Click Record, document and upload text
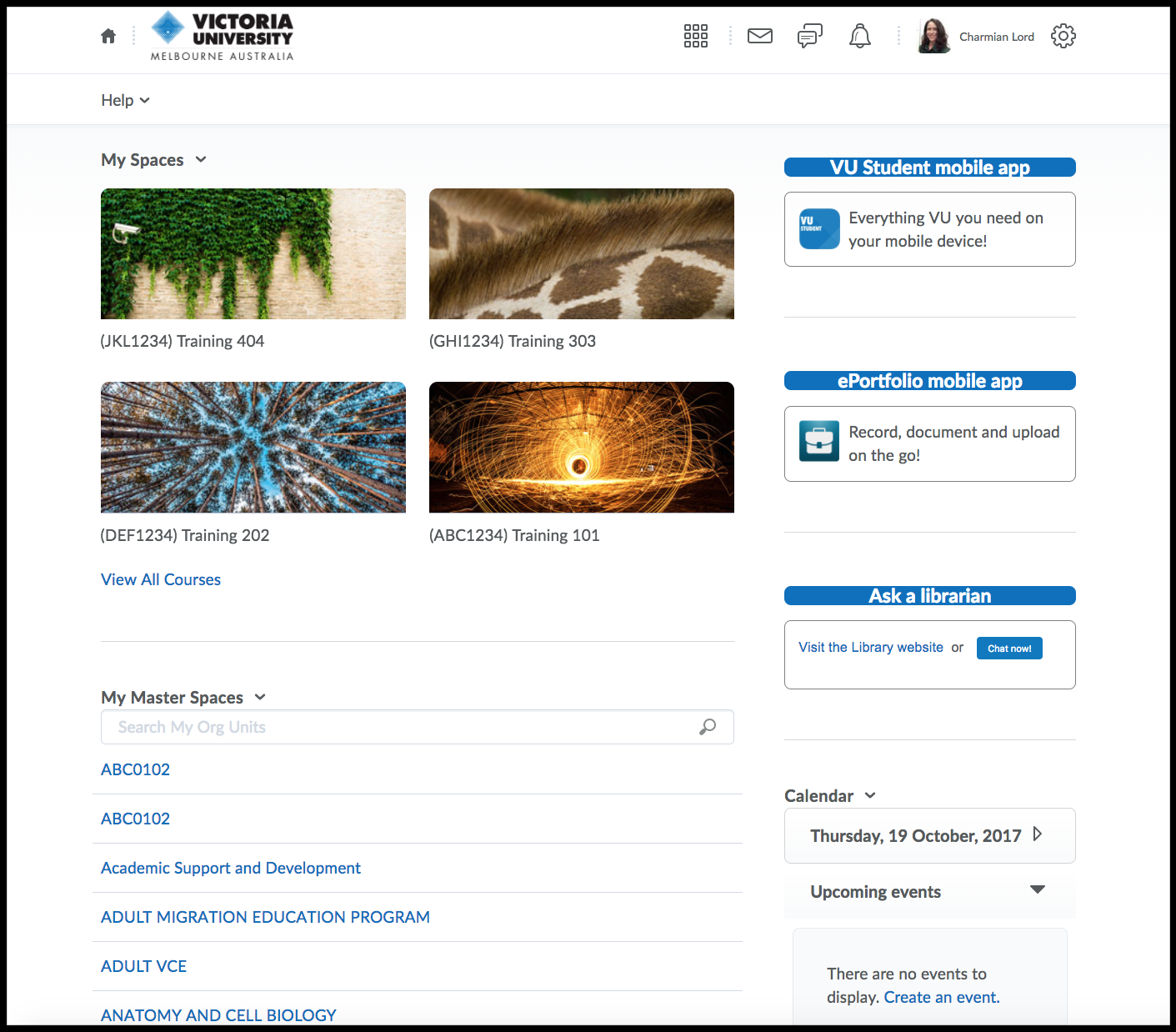 (954, 443)
